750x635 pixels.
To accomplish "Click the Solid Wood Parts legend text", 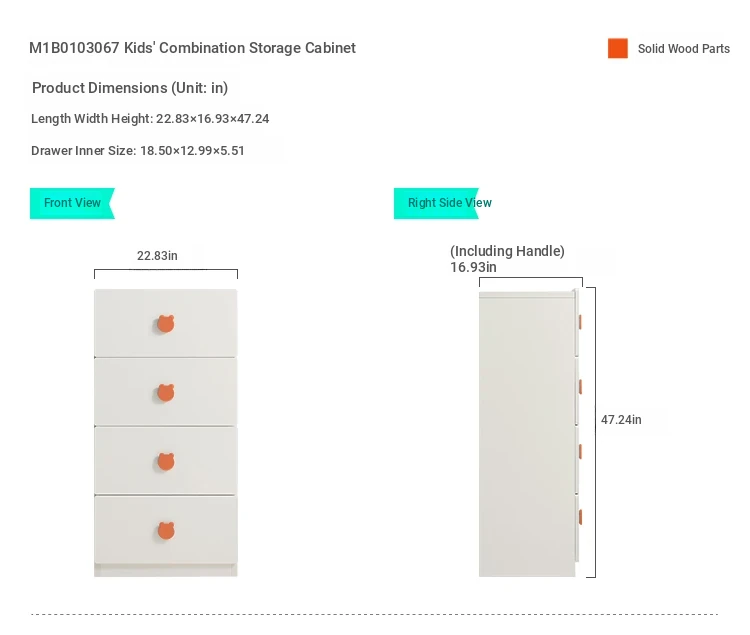I will [684, 49].
